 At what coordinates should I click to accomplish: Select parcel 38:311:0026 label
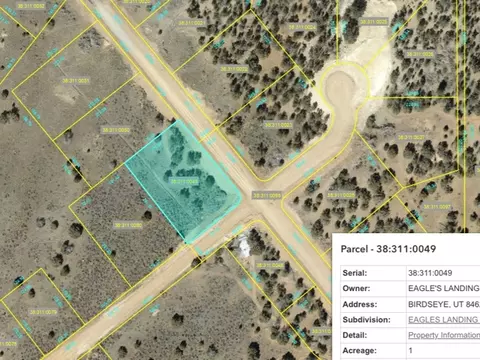point(419,54)
